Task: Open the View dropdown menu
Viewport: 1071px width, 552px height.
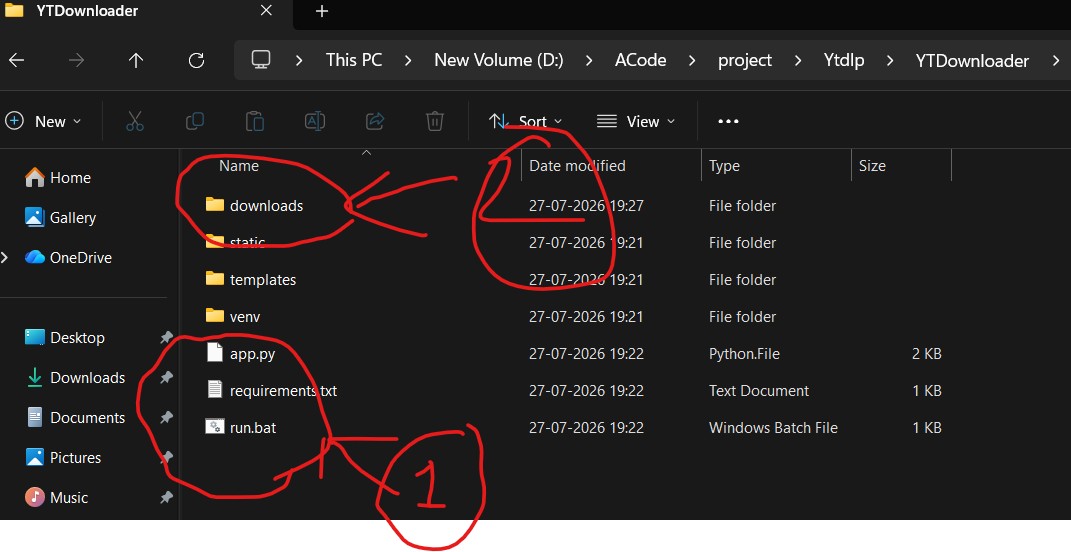Action: [636, 122]
